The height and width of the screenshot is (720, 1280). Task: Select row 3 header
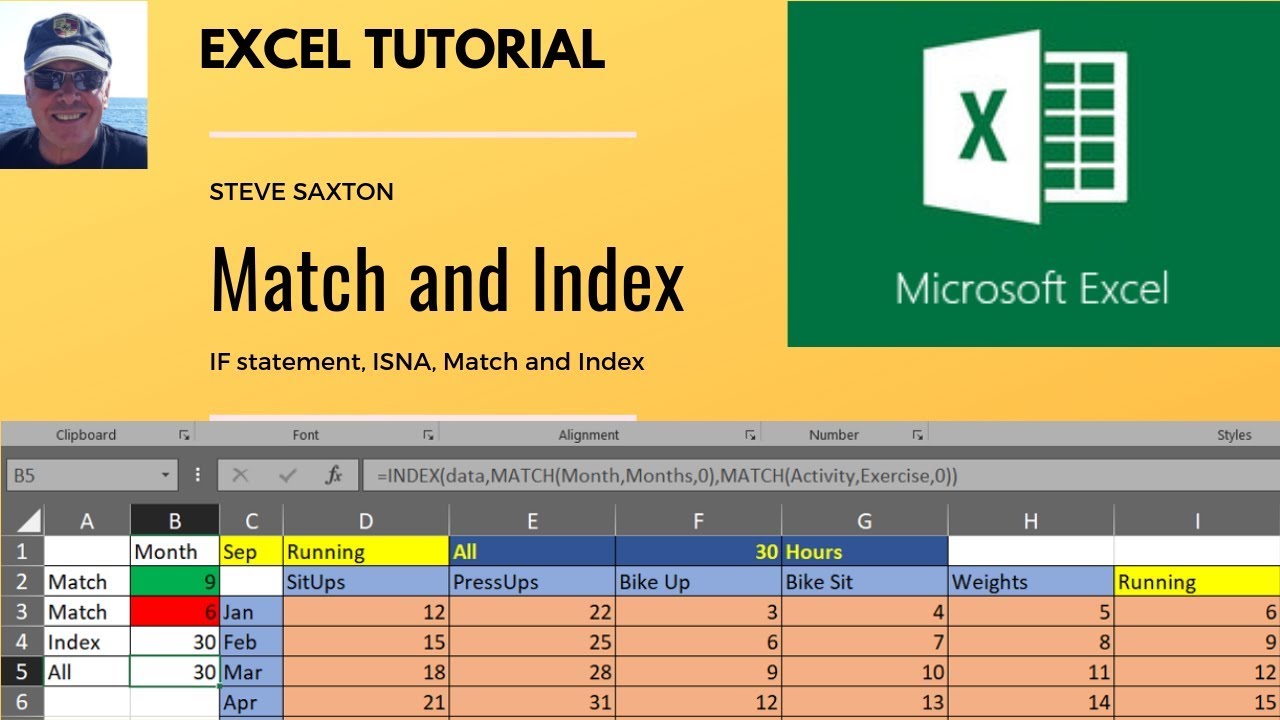(22, 611)
